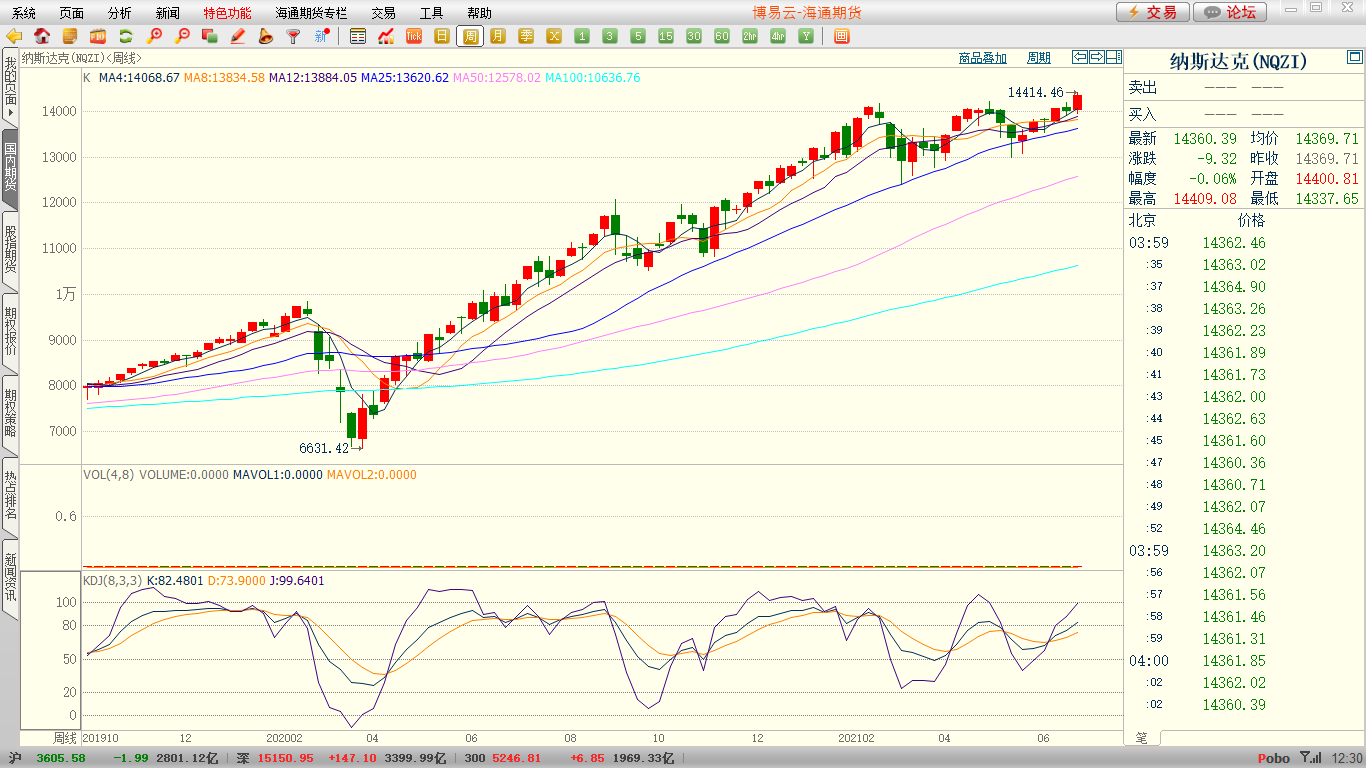
Task: Click the '新' new items icon
Action: pyautogui.click(x=322, y=36)
